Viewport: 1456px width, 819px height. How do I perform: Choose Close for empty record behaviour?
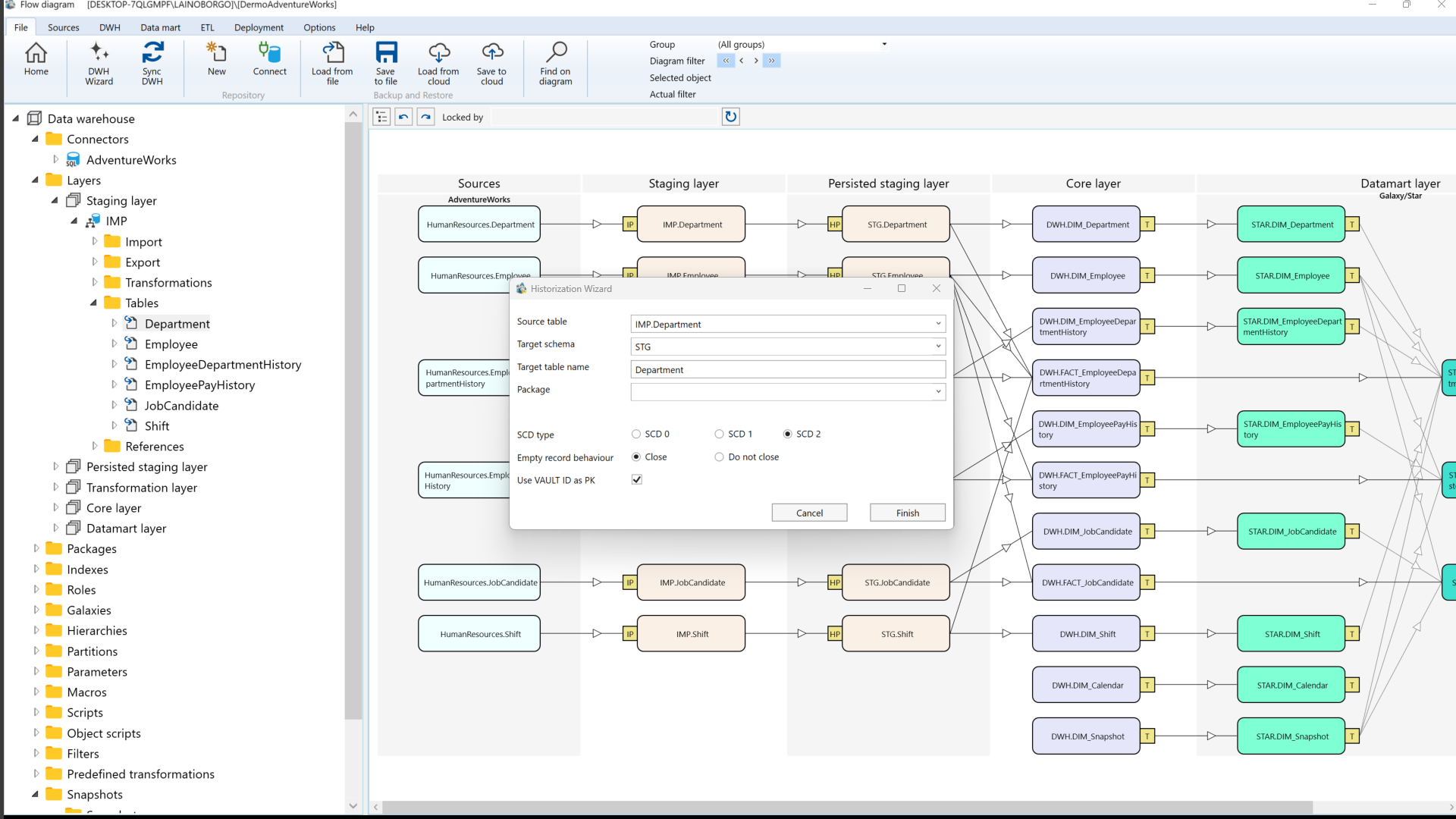coord(636,457)
